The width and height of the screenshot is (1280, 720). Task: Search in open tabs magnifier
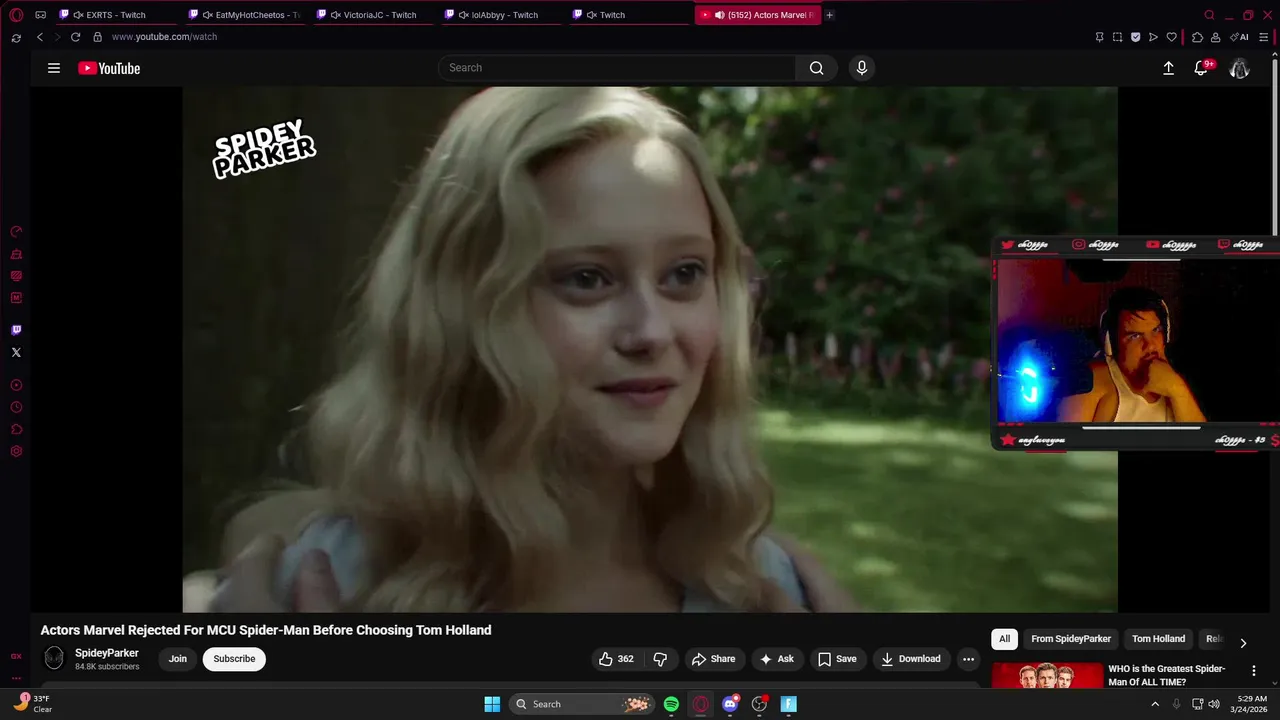point(1209,15)
